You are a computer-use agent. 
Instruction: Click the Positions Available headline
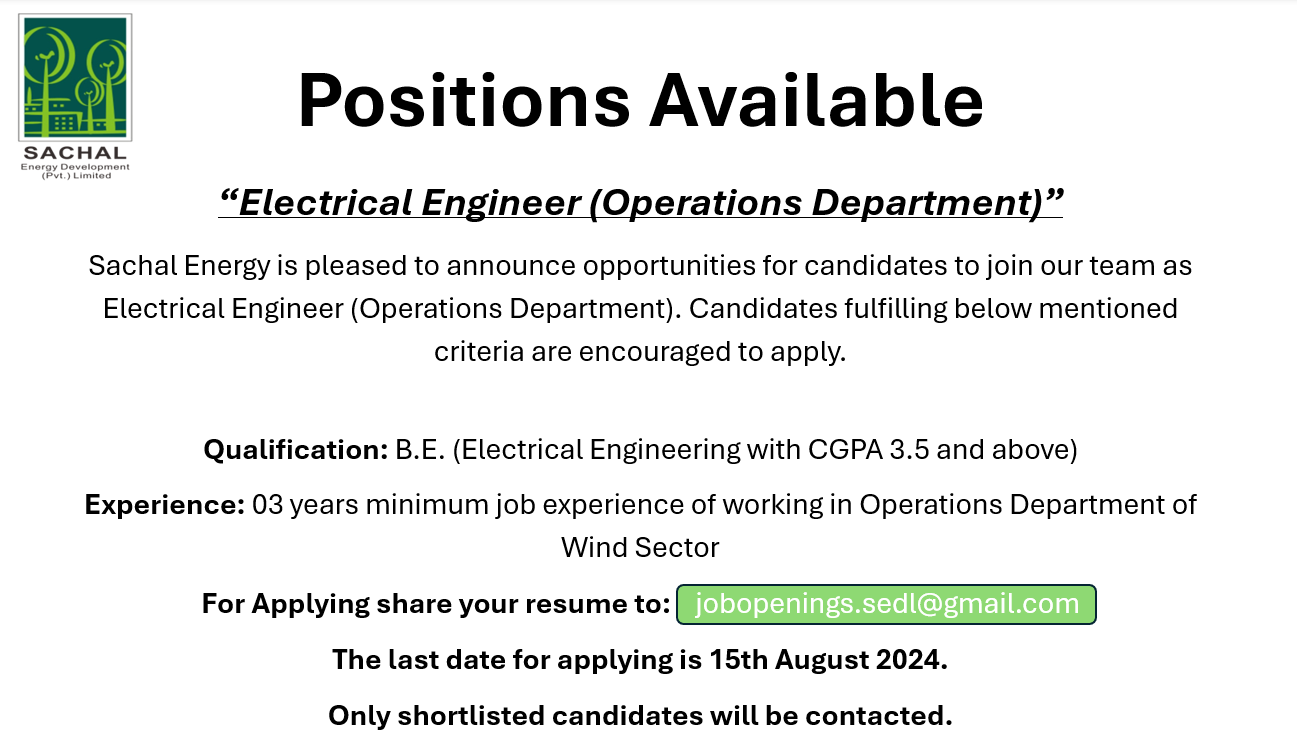640,101
